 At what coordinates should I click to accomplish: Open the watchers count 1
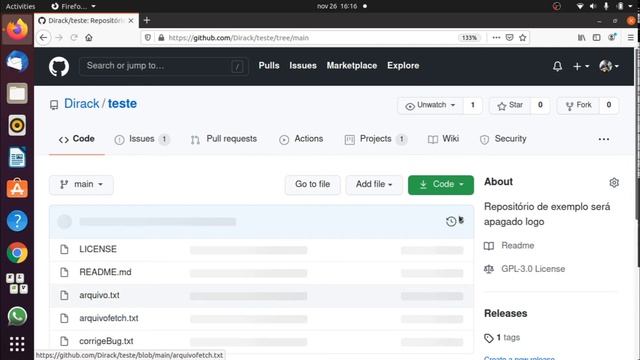click(473, 105)
